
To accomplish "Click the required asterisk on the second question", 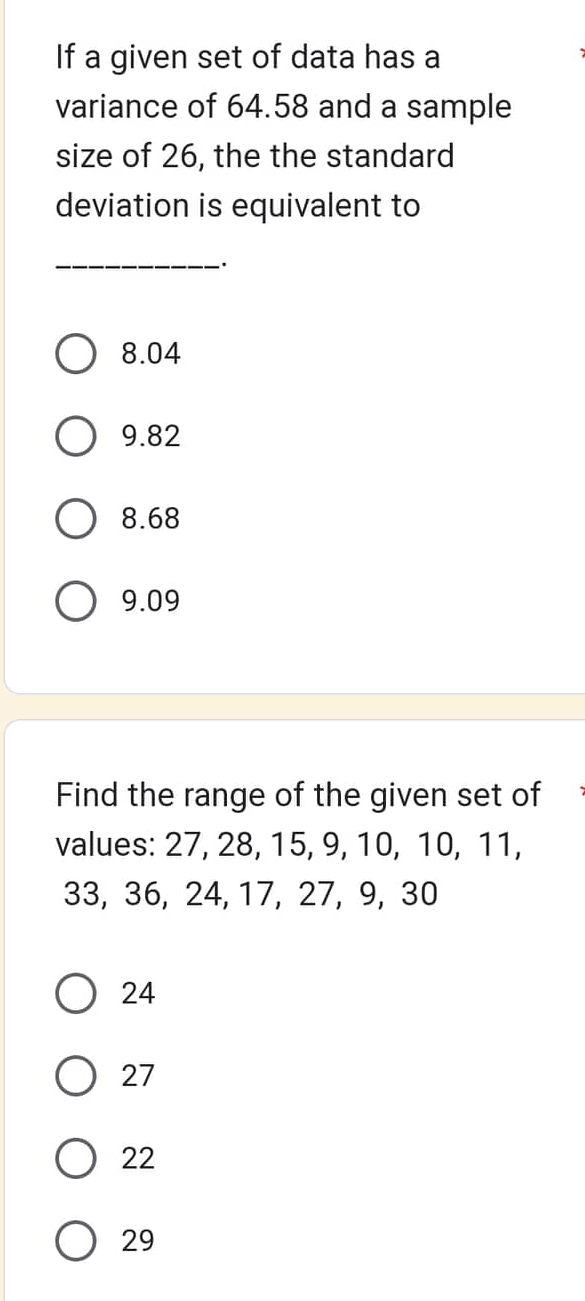I will pyautogui.click(x=580, y=788).
